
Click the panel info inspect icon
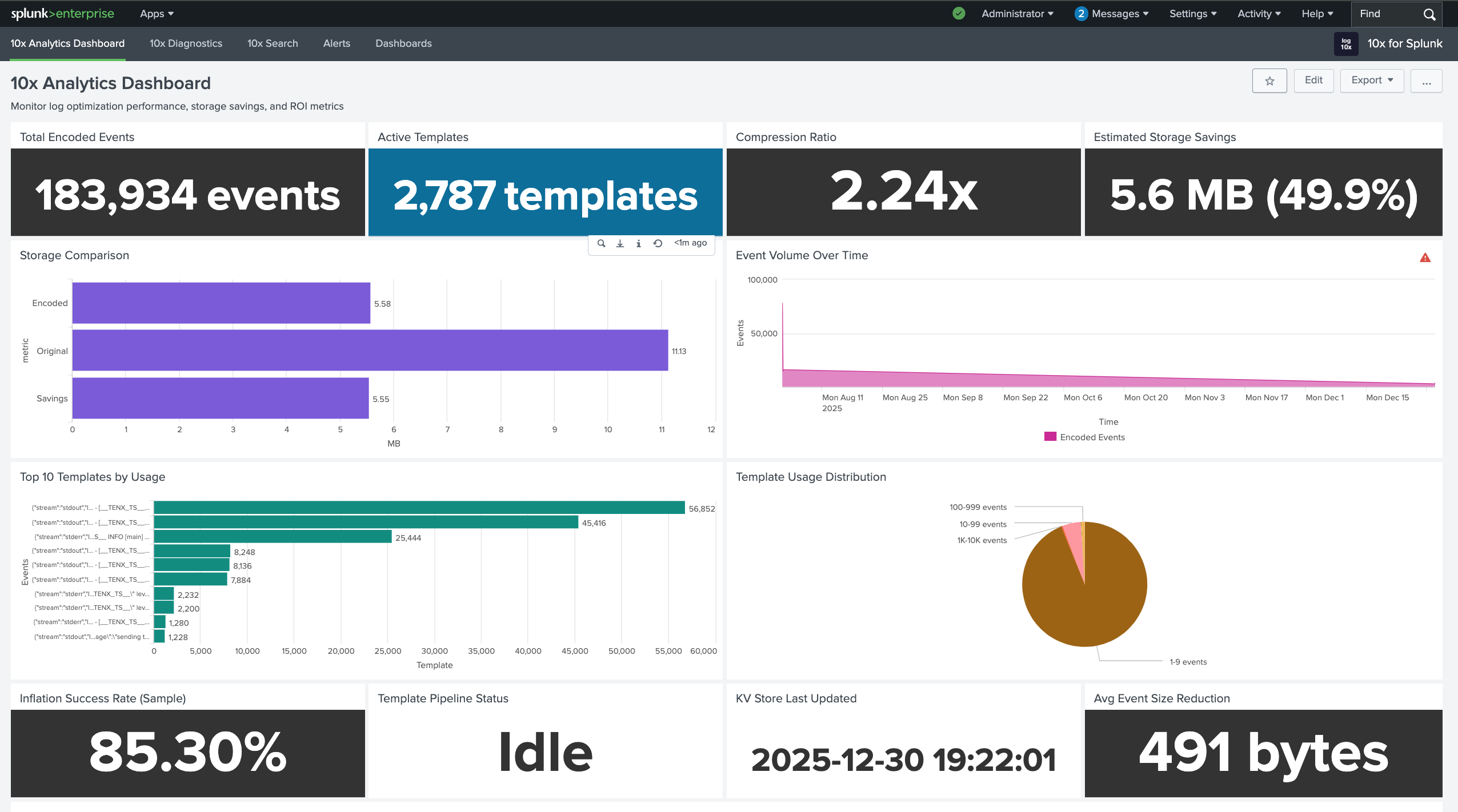click(x=638, y=243)
